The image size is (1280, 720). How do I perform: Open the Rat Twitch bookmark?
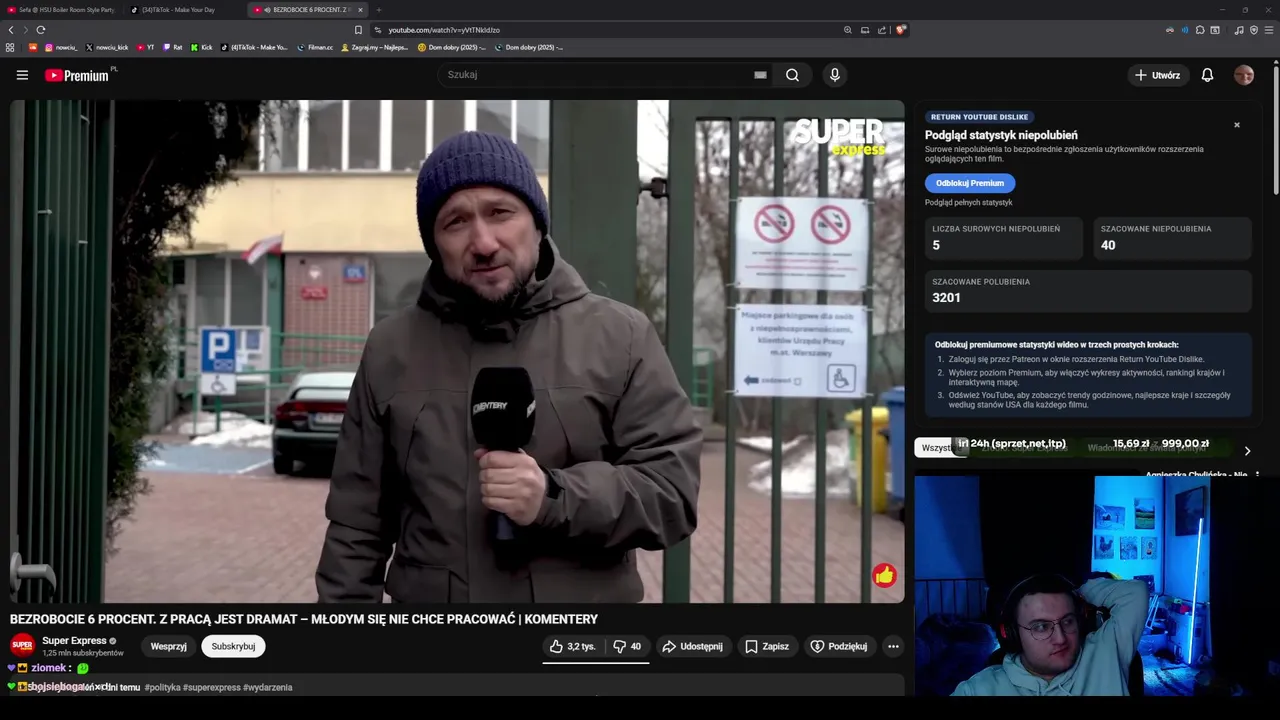[x=173, y=47]
